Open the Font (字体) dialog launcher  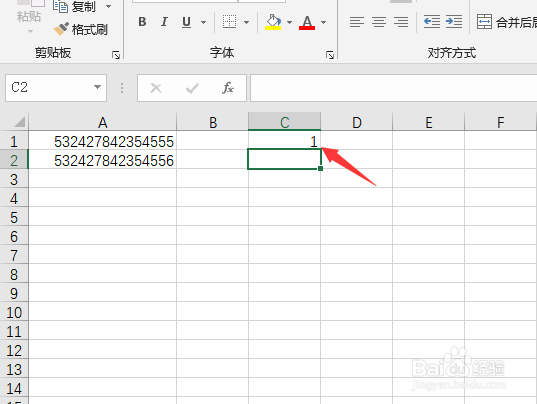click(330, 55)
